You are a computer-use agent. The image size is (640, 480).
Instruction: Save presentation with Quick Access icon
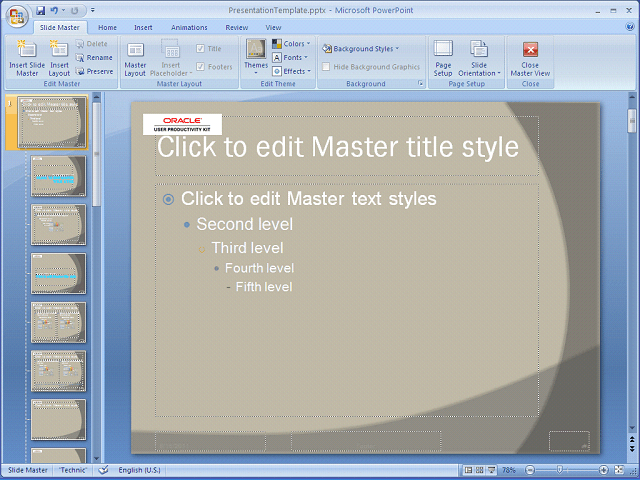pos(40,10)
